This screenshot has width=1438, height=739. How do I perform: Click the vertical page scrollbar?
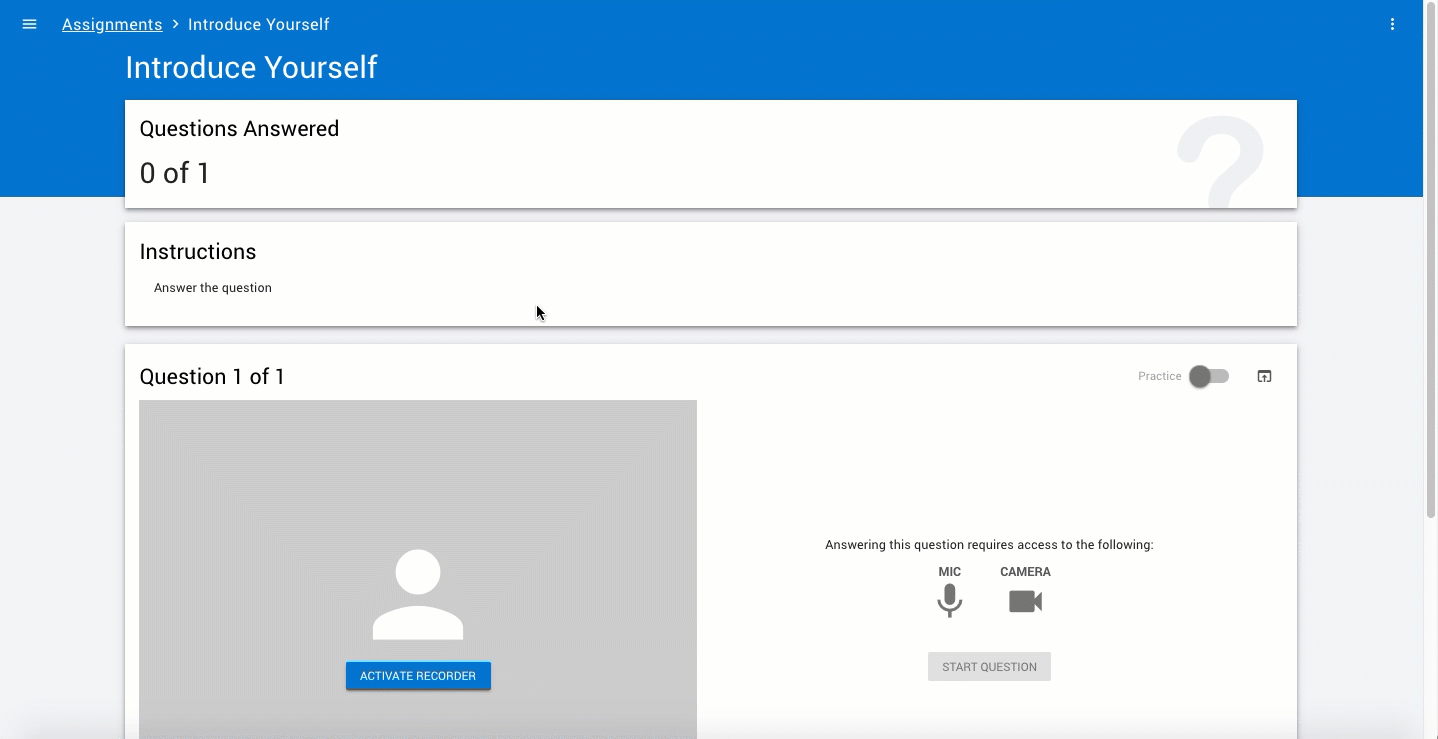click(x=1430, y=270)
